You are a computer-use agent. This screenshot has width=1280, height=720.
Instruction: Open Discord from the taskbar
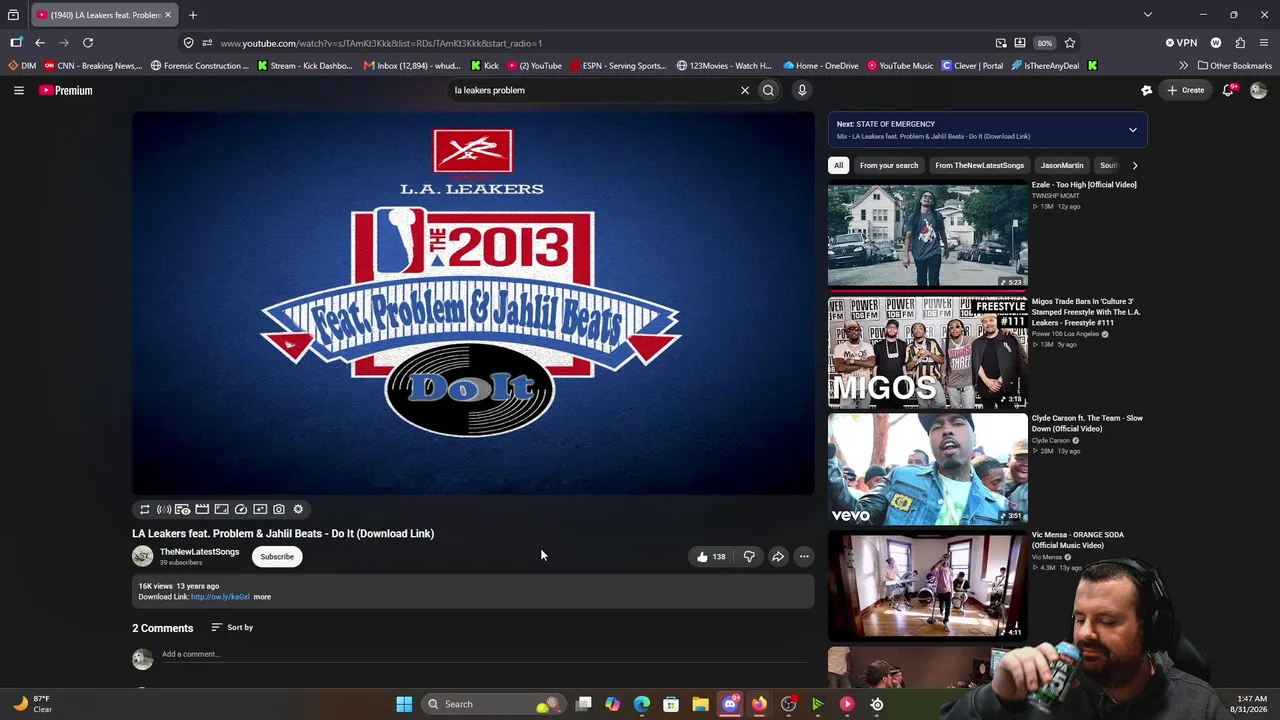pyautogui.click(x=730, y=704)
